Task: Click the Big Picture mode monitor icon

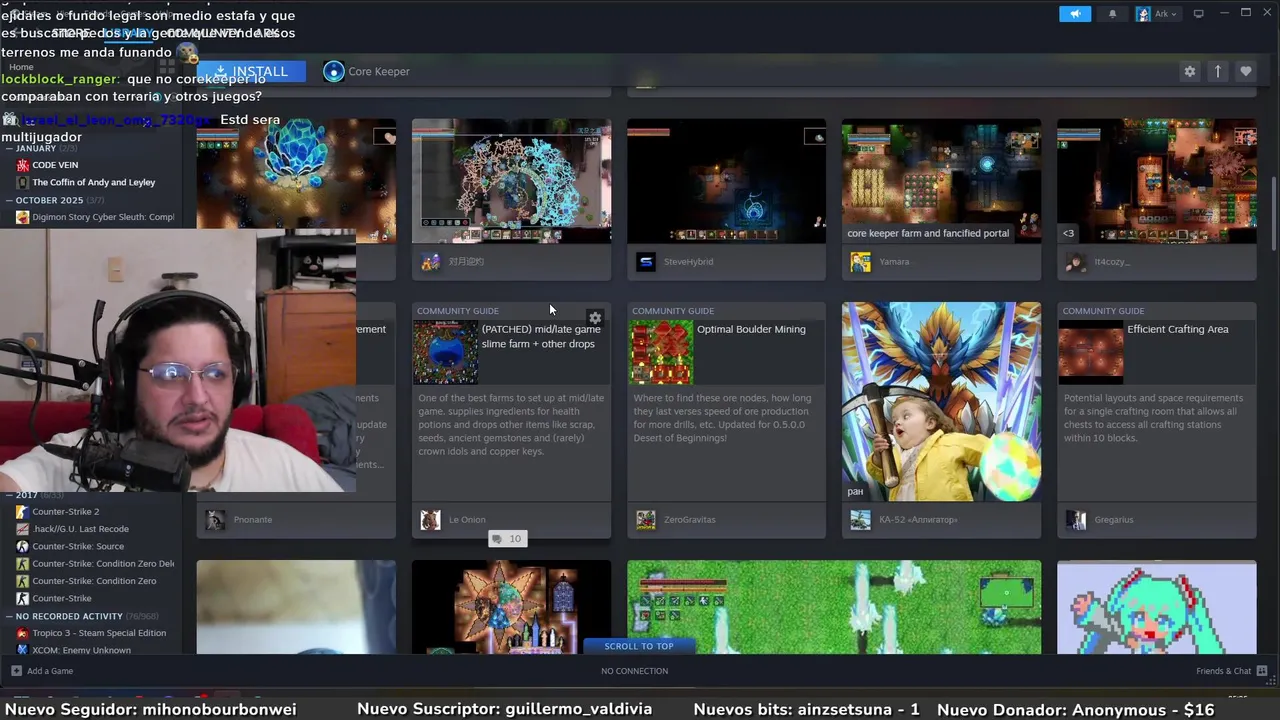Action: [x=1198, y=13]
